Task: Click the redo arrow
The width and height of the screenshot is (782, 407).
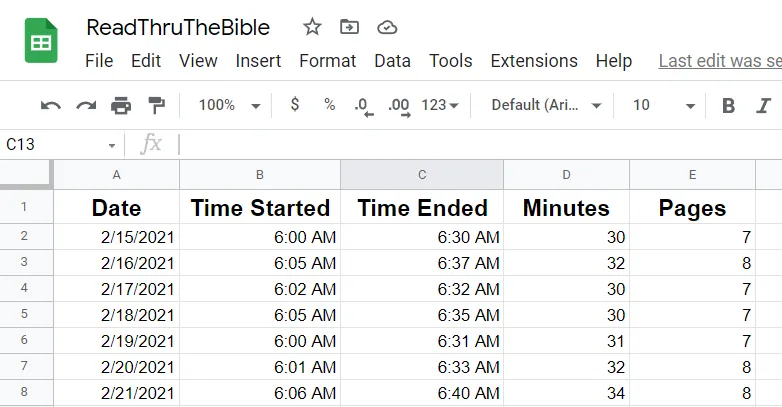Action: 86,105
